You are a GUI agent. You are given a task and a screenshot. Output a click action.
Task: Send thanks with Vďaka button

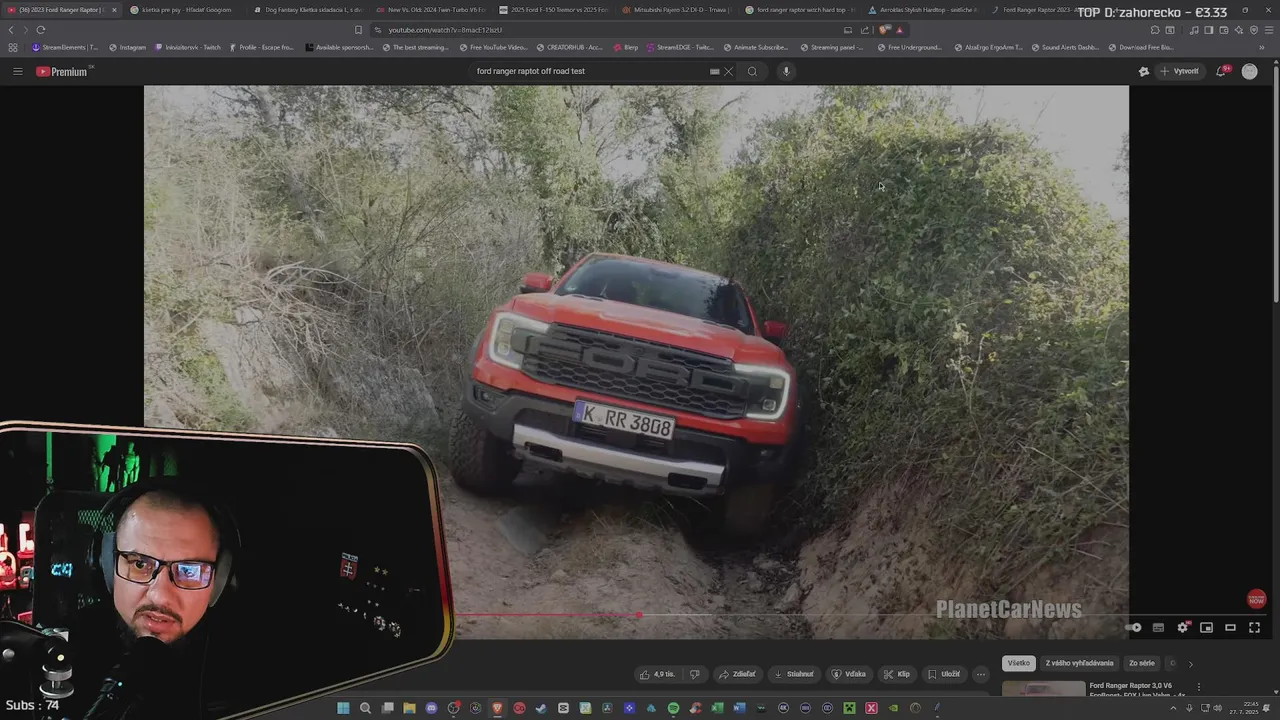pos(849,674)
